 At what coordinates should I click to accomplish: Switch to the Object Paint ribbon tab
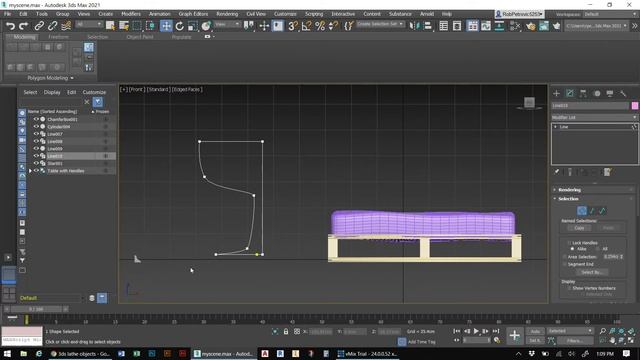tap(140, 37)
